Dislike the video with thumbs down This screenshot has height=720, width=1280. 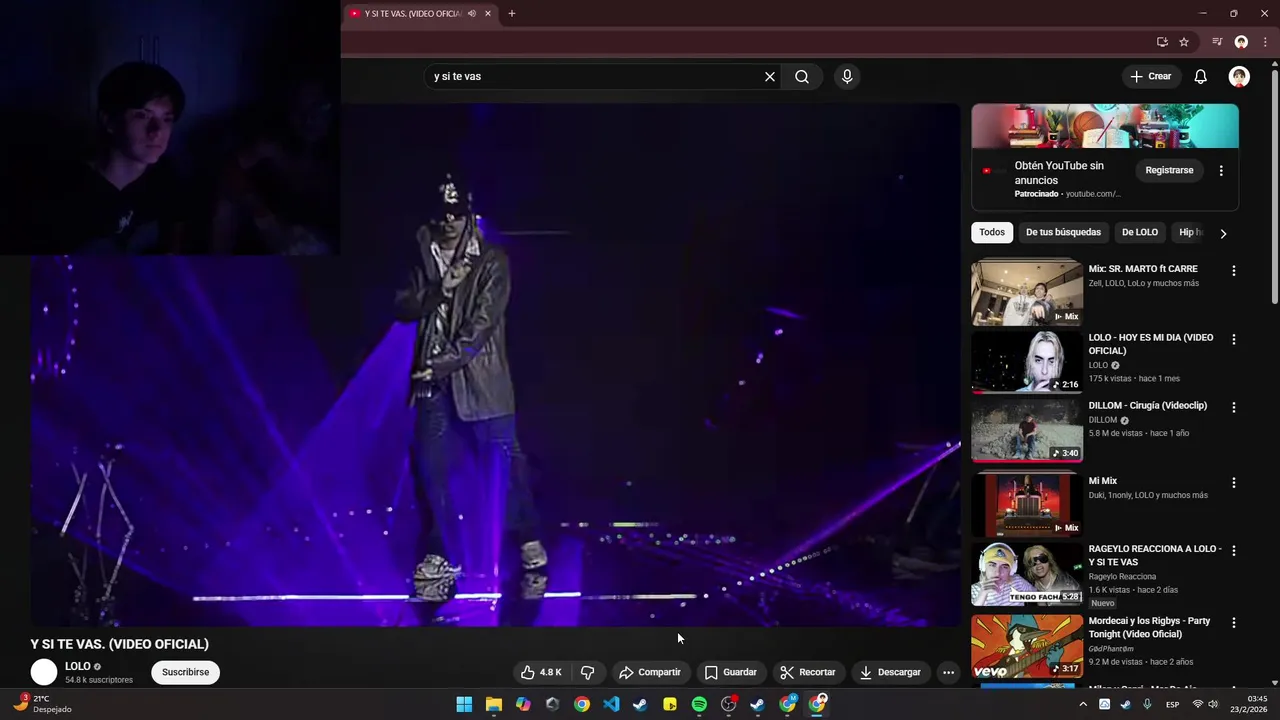[x=588, y=672]
